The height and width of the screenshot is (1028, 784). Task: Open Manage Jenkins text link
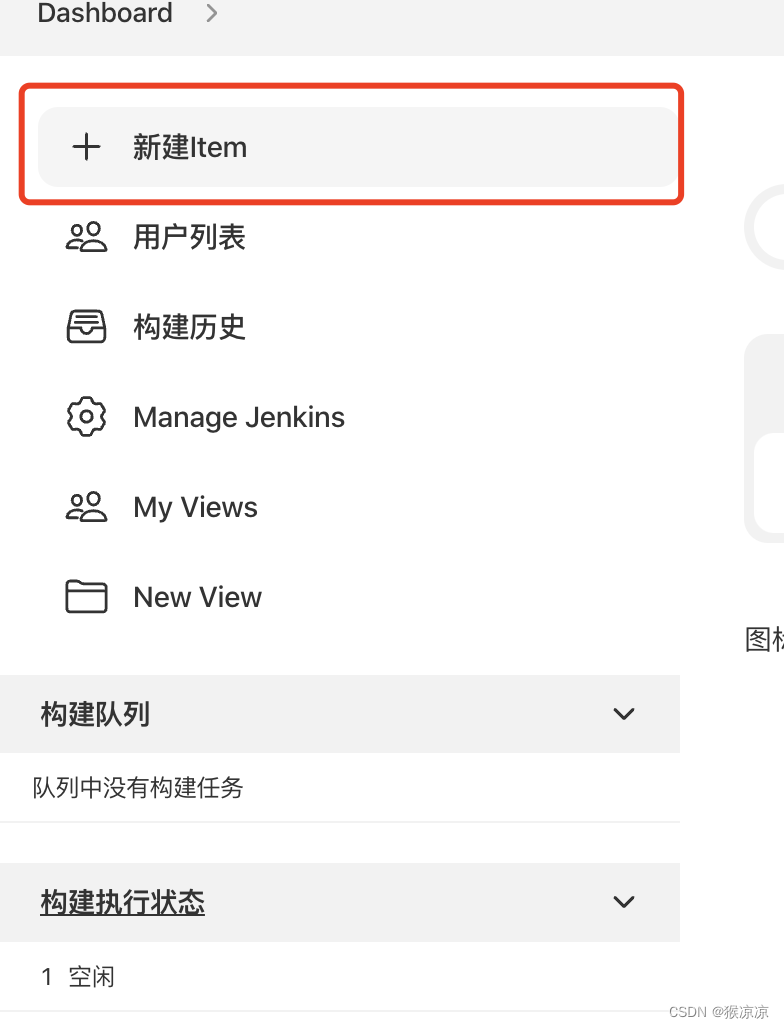tap(239, 417)
